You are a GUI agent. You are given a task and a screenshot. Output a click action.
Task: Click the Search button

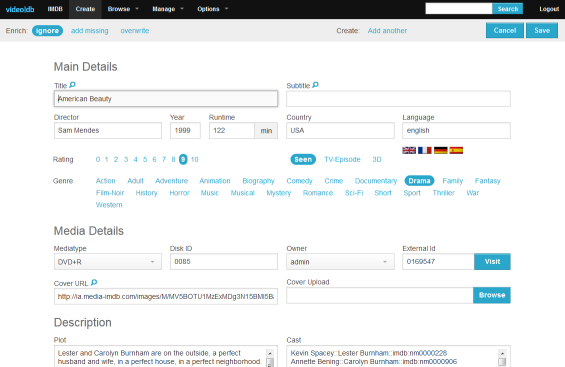(508, 9)
